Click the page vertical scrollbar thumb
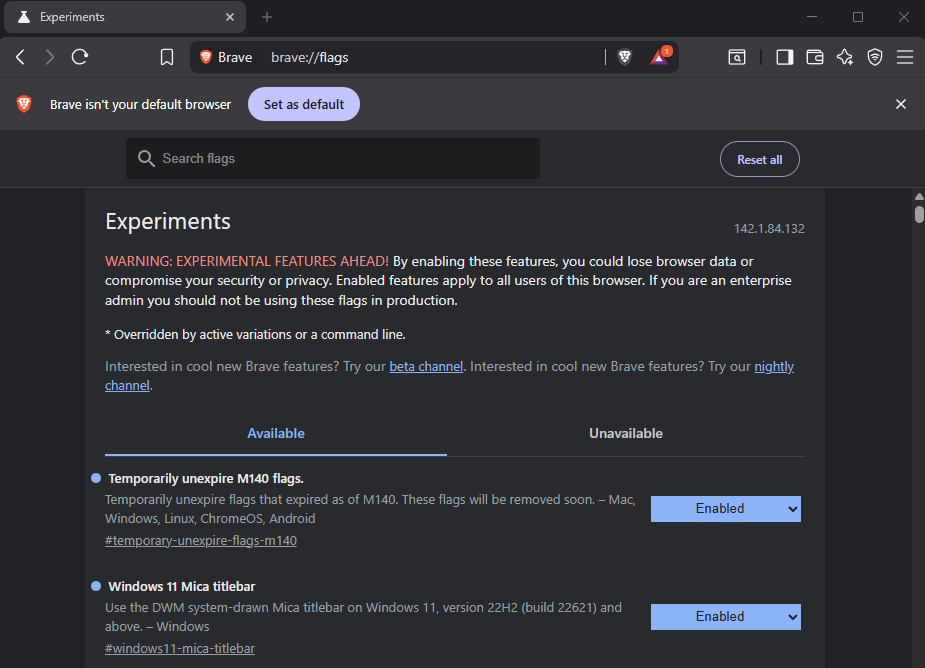The width and height of the screenshot is (925, 668). 919,214
